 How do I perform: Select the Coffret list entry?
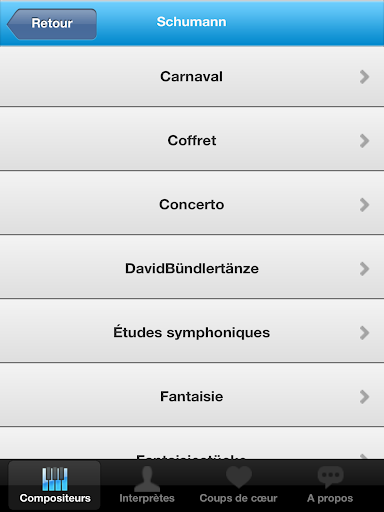[x=192, y=141]
